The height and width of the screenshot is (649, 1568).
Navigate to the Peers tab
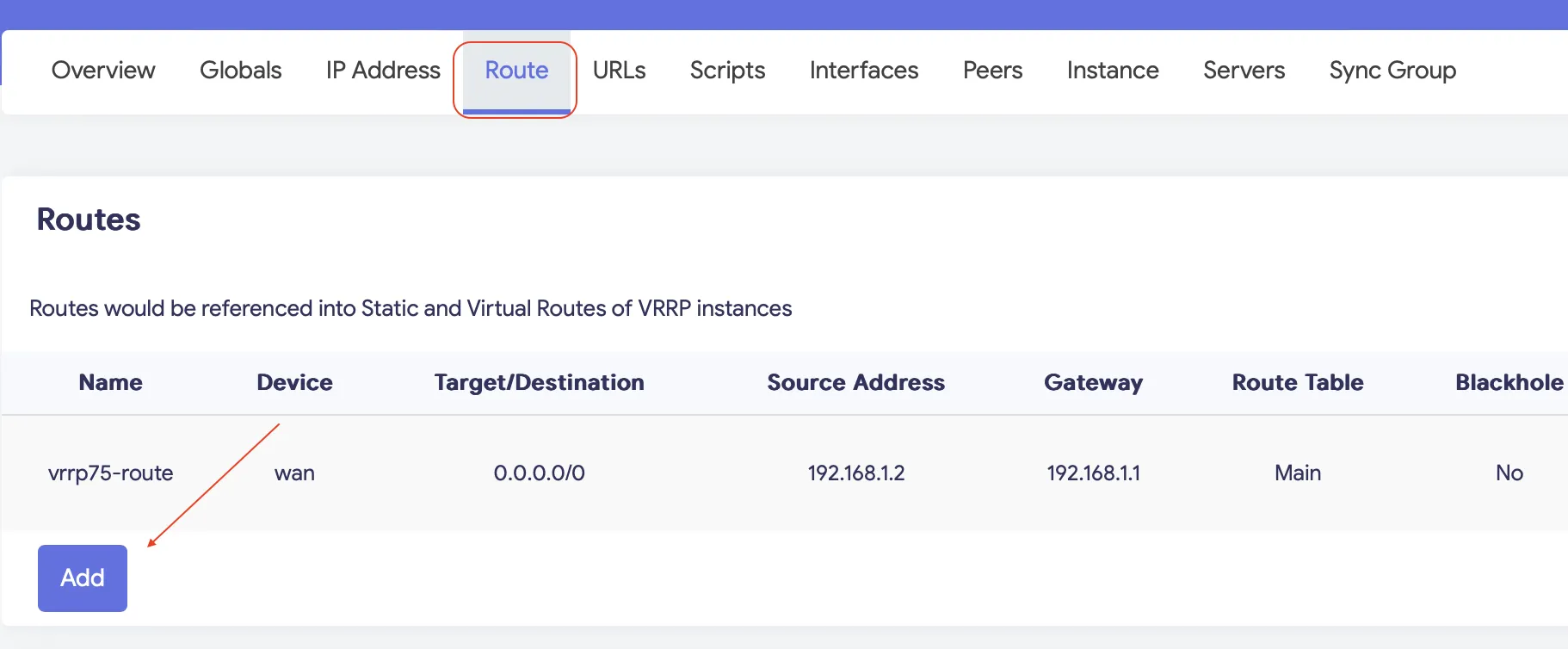992,71
